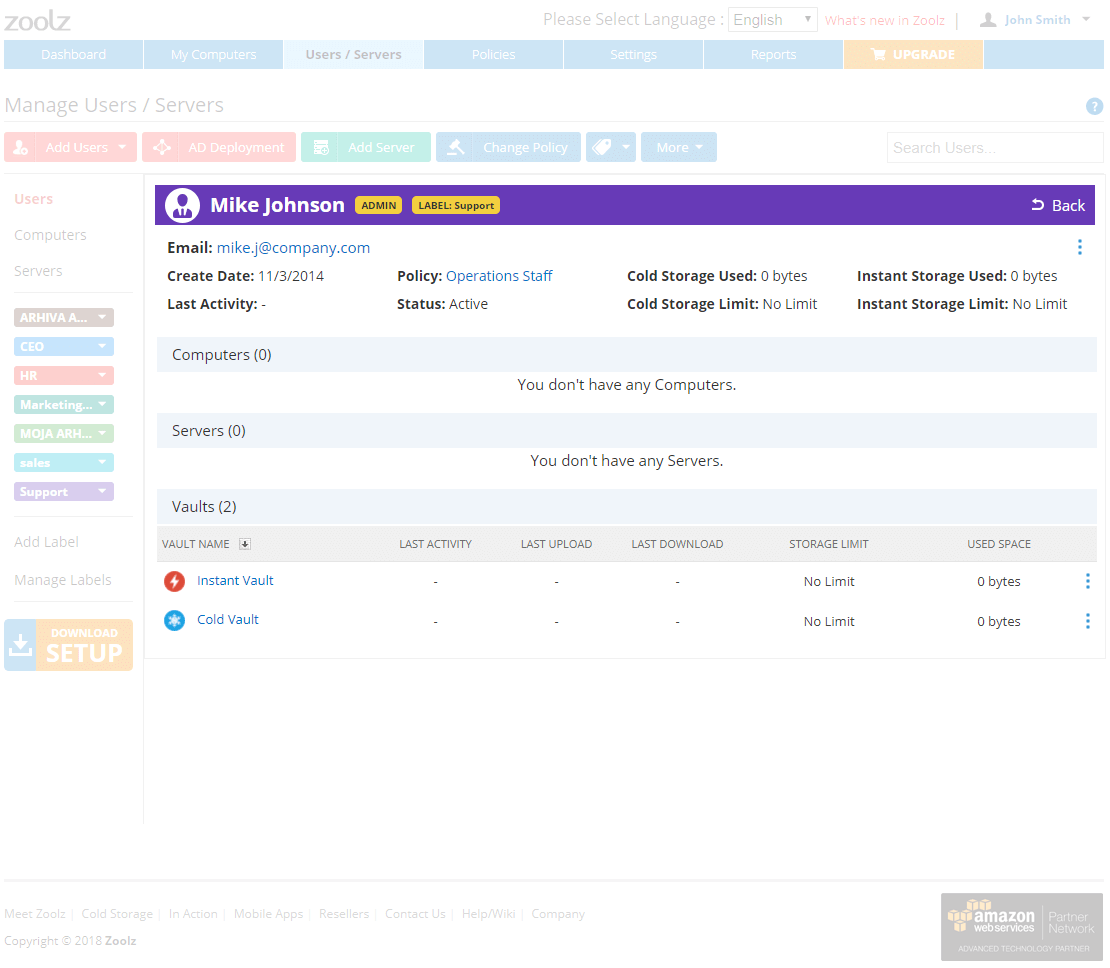The height and width of the screenshot is (968, 1110).
Task: Open the Cold Vault row's three-dot menu
Action: (x=1087, y=621)
